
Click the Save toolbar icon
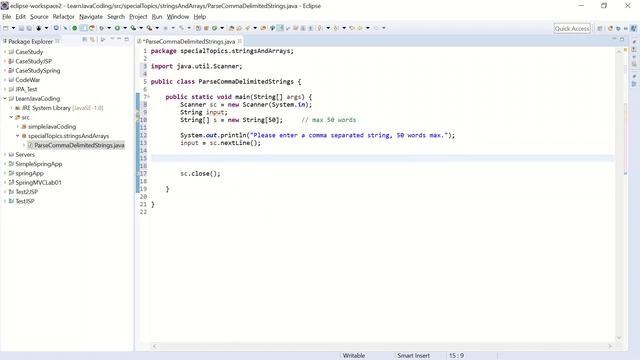click(21, 28)
